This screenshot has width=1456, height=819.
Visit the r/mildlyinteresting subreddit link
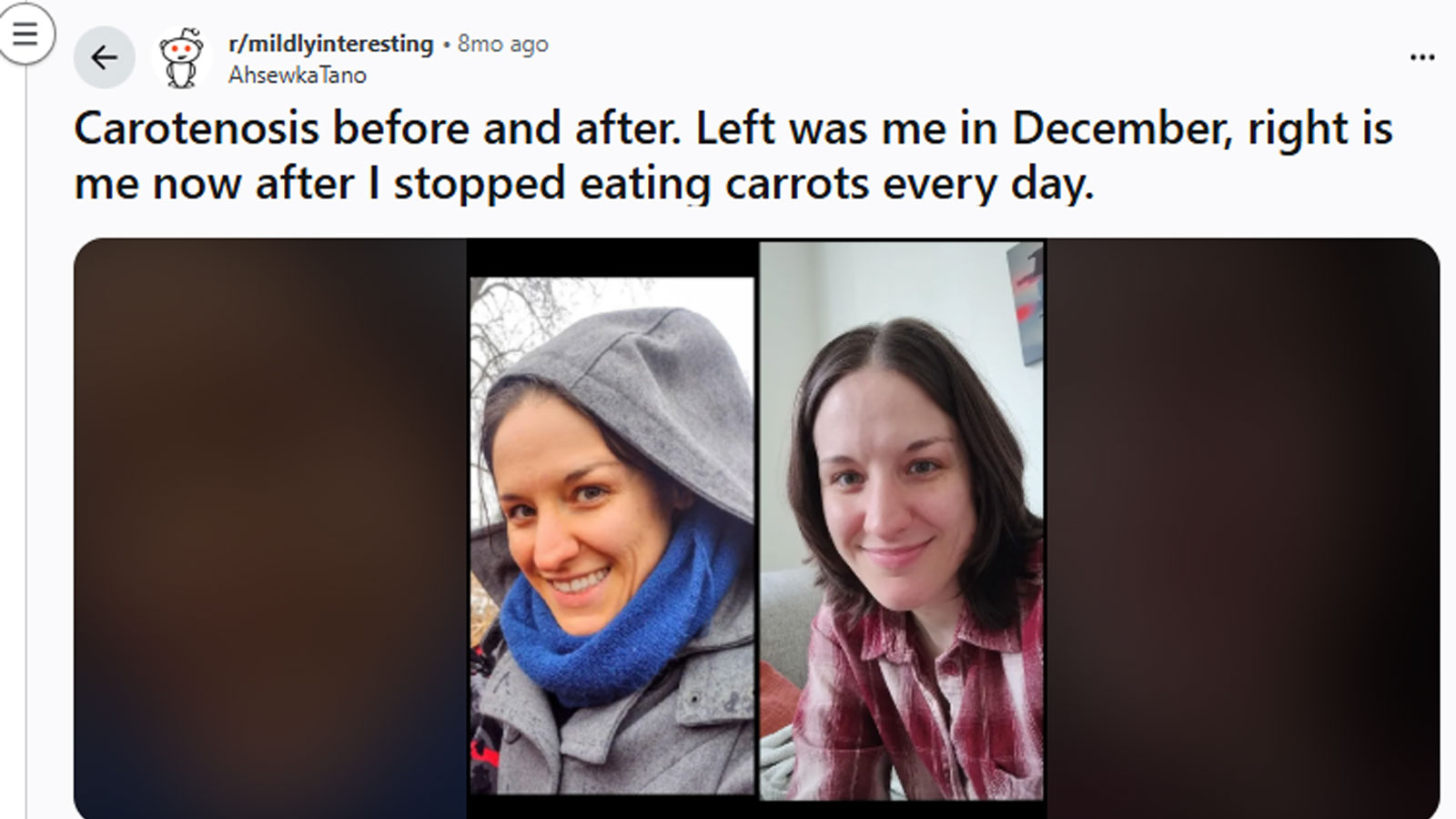tap(330, 44)
